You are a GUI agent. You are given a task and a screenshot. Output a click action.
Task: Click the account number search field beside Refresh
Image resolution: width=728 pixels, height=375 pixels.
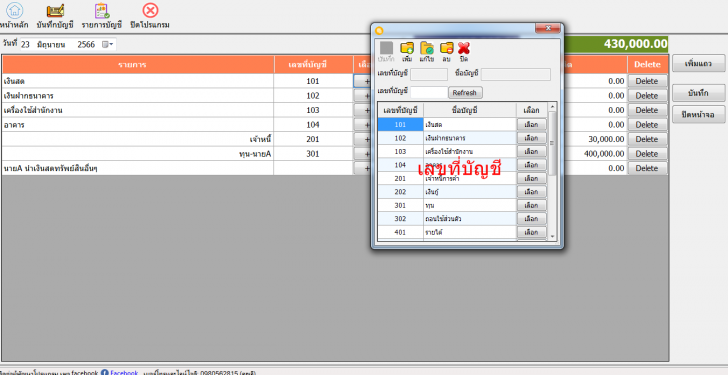pyautogui.click(x=429, y=92)
